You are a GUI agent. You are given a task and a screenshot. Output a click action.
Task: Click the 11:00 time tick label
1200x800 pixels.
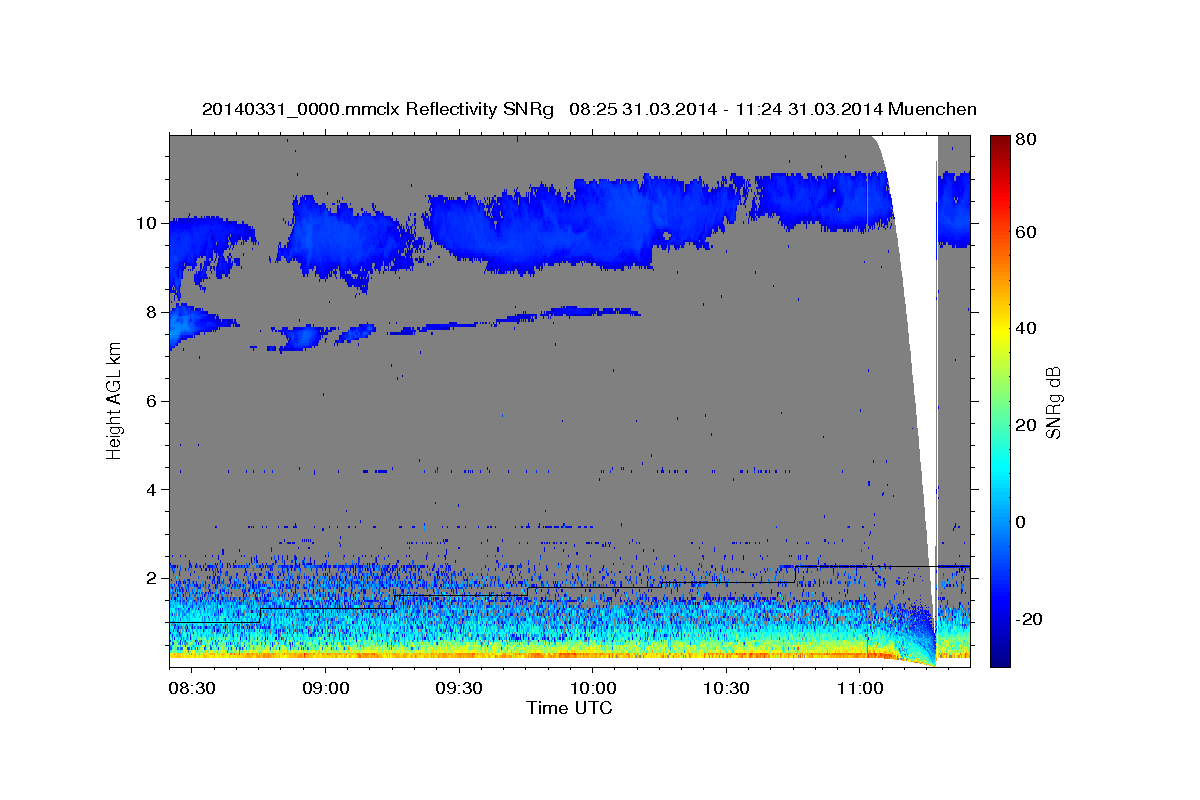(x=860, y=688)
